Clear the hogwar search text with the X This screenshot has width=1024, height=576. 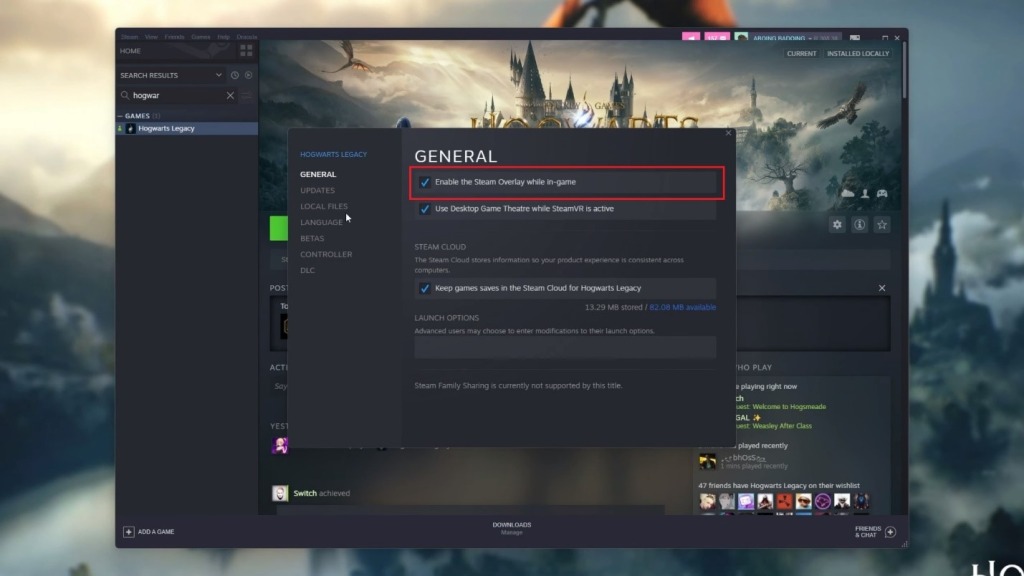tap(231, 95)
